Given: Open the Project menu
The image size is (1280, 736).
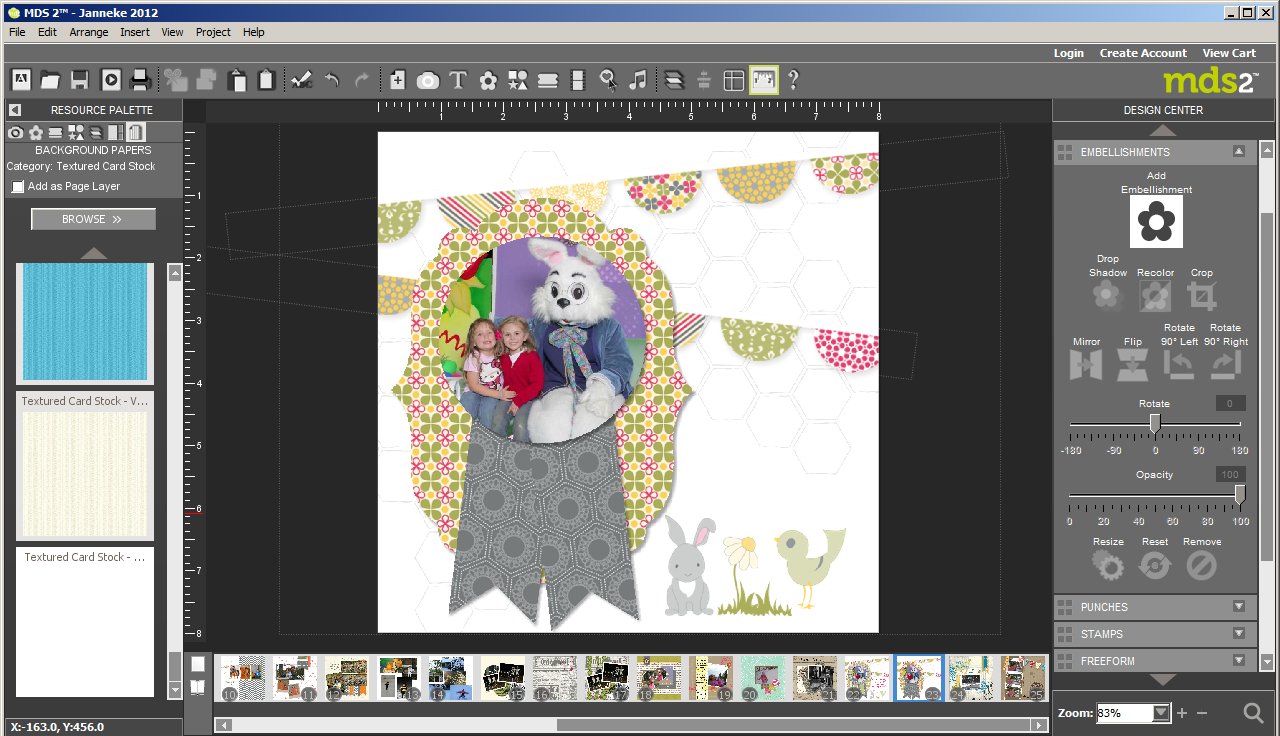Looking at the screenshot, I should click(213, 32).
